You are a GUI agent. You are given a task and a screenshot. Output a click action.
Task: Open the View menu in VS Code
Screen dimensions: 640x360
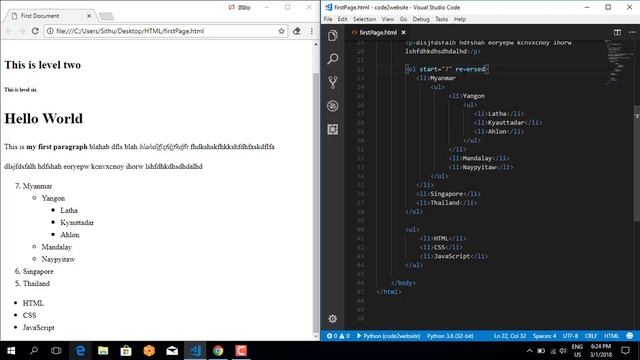388,19
